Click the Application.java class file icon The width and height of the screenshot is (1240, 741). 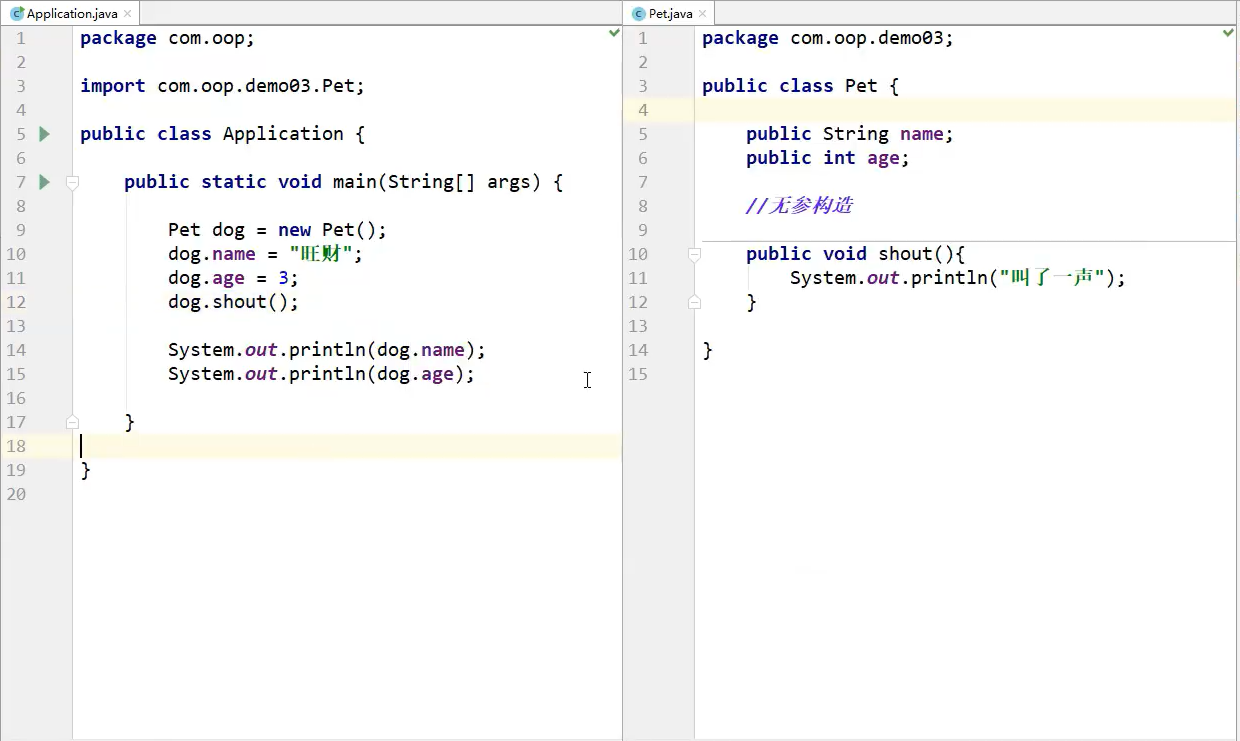point(17,14)
